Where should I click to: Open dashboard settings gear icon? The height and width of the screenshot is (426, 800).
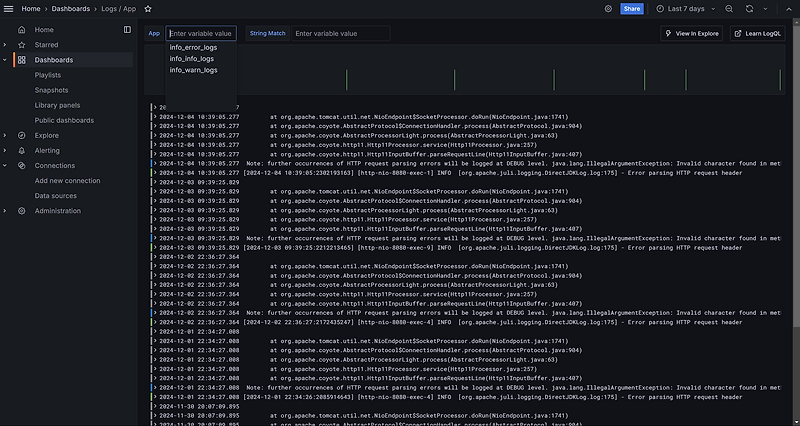click(608, 9)
